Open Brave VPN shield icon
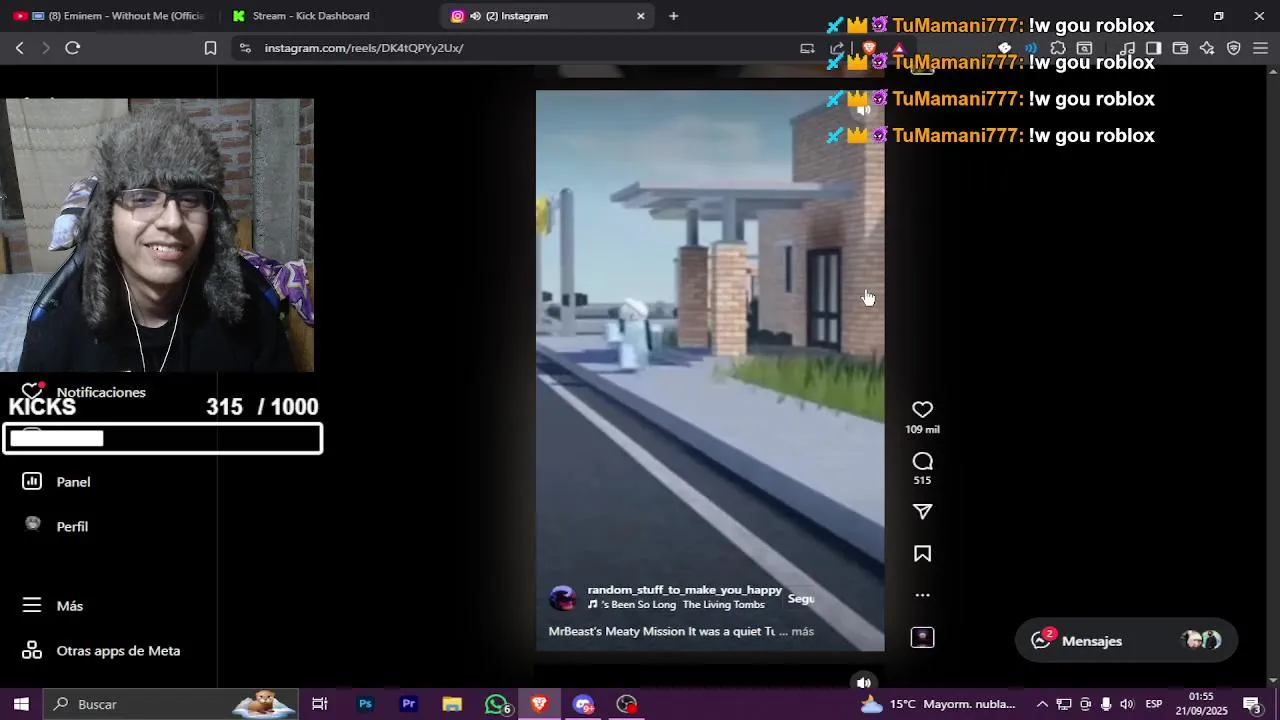This screenshot has width=1280, height=720. pos(1234,48)
